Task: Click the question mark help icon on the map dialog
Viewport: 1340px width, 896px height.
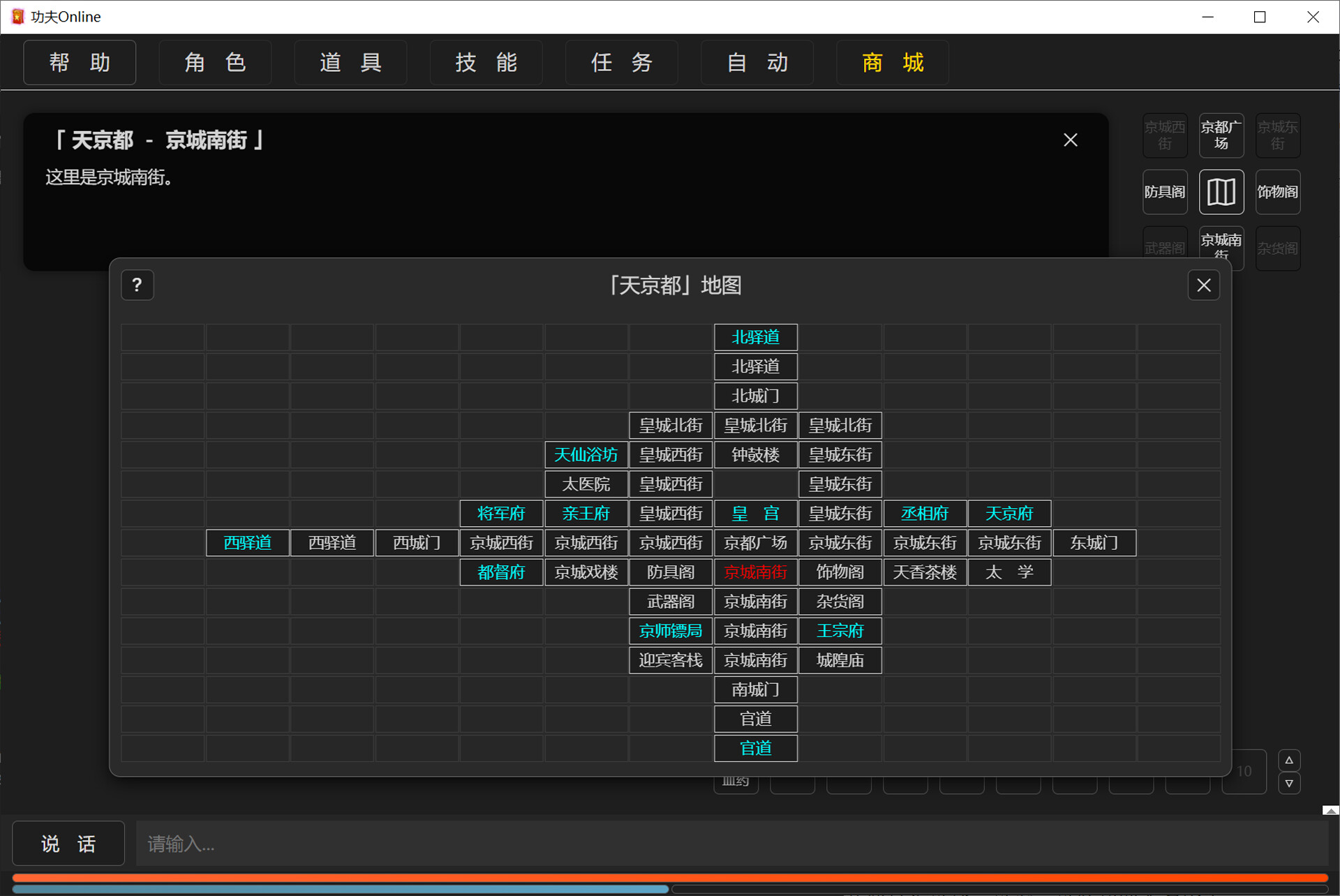Action: coord(137,285)
